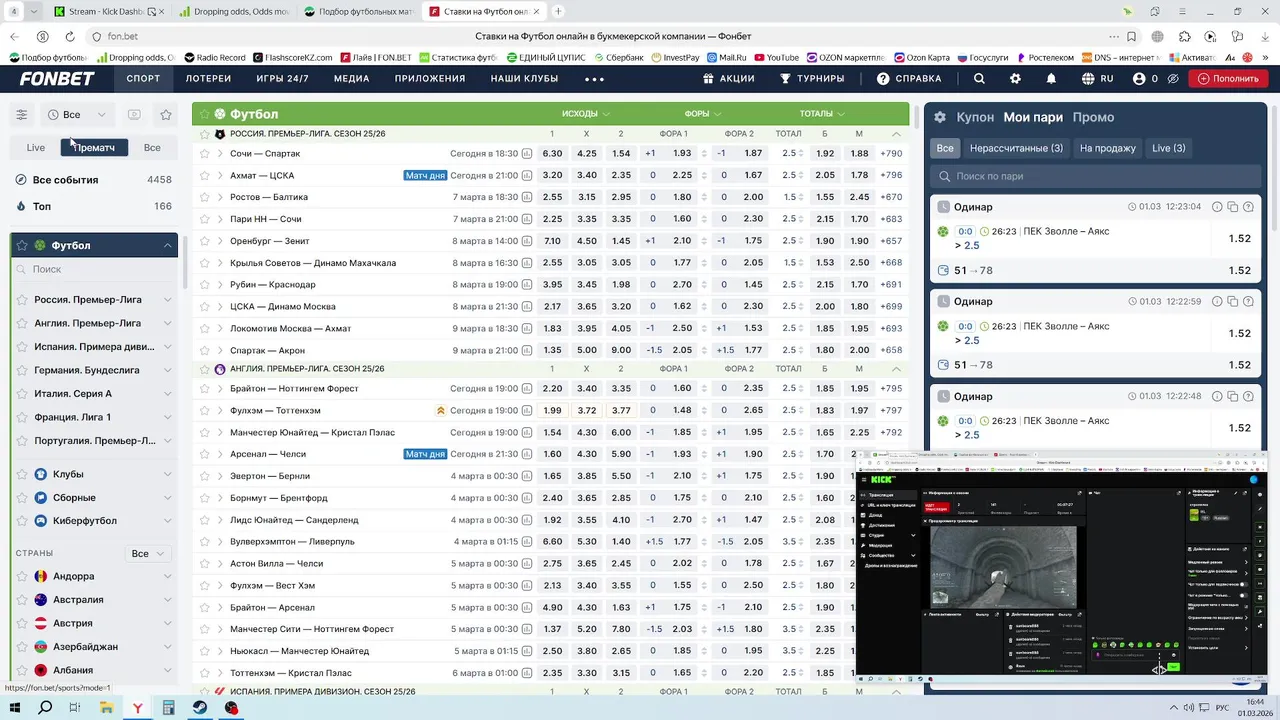
Task: Favorite the Сочи — Спартак match
Action: coord(204,154)
